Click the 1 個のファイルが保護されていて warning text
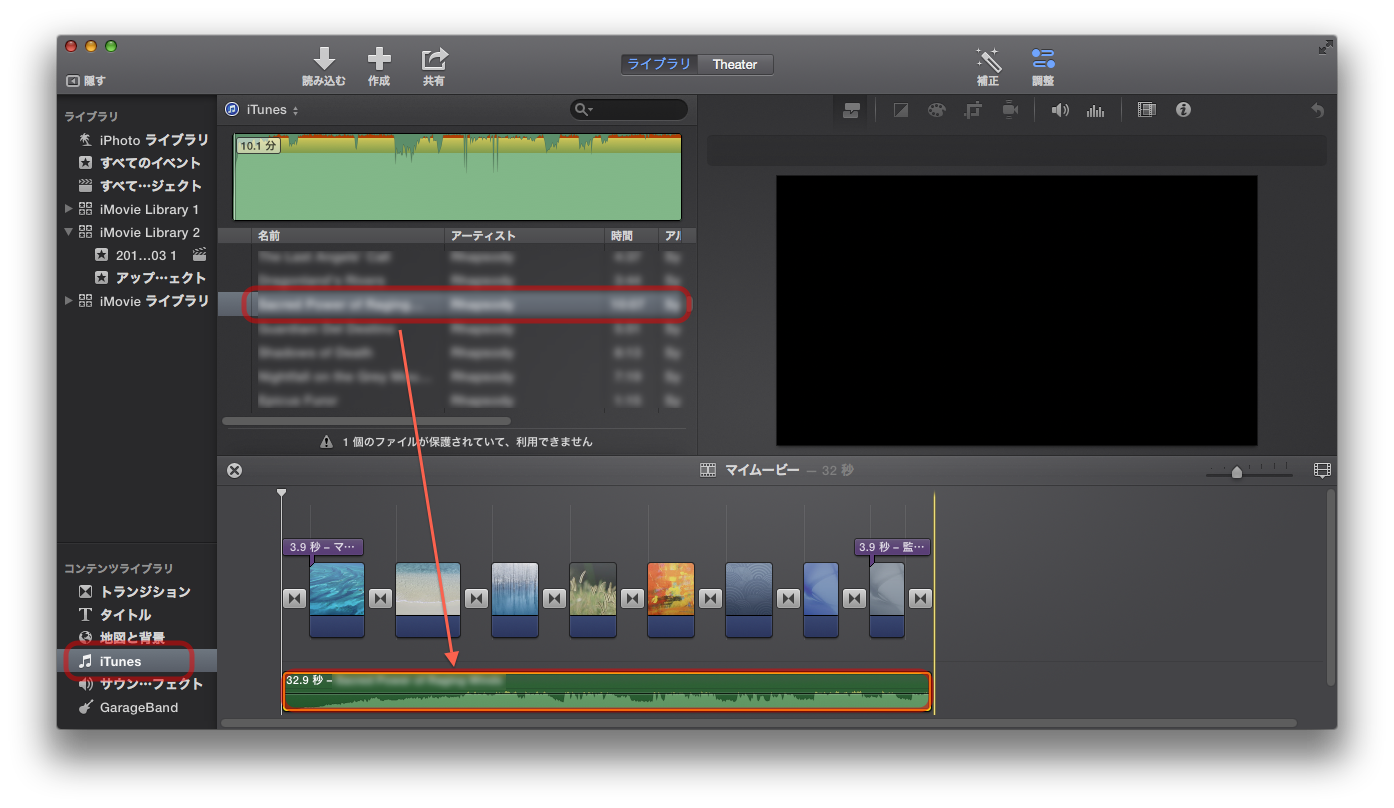Image resolution: width=1394 pixels, height=808 pixels. pos(467,441)
